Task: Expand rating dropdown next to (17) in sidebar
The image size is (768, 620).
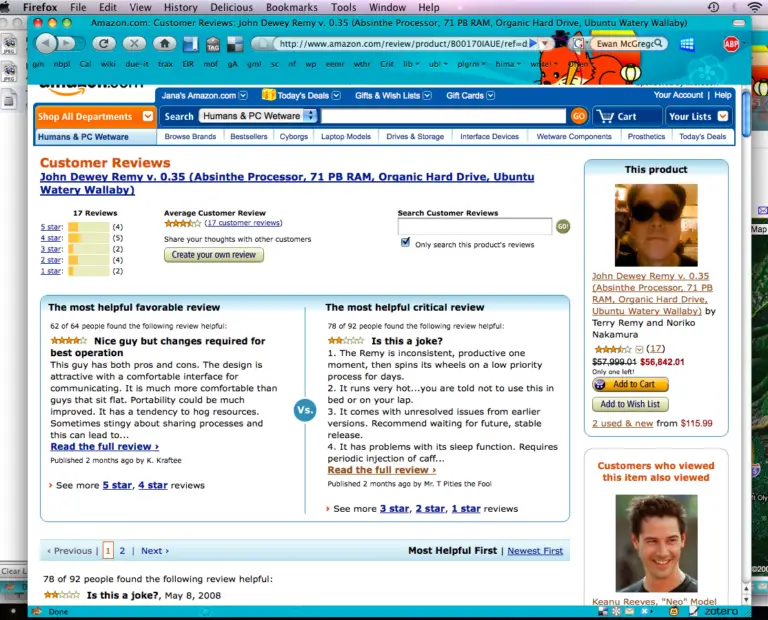Action: tap(639, 349)
